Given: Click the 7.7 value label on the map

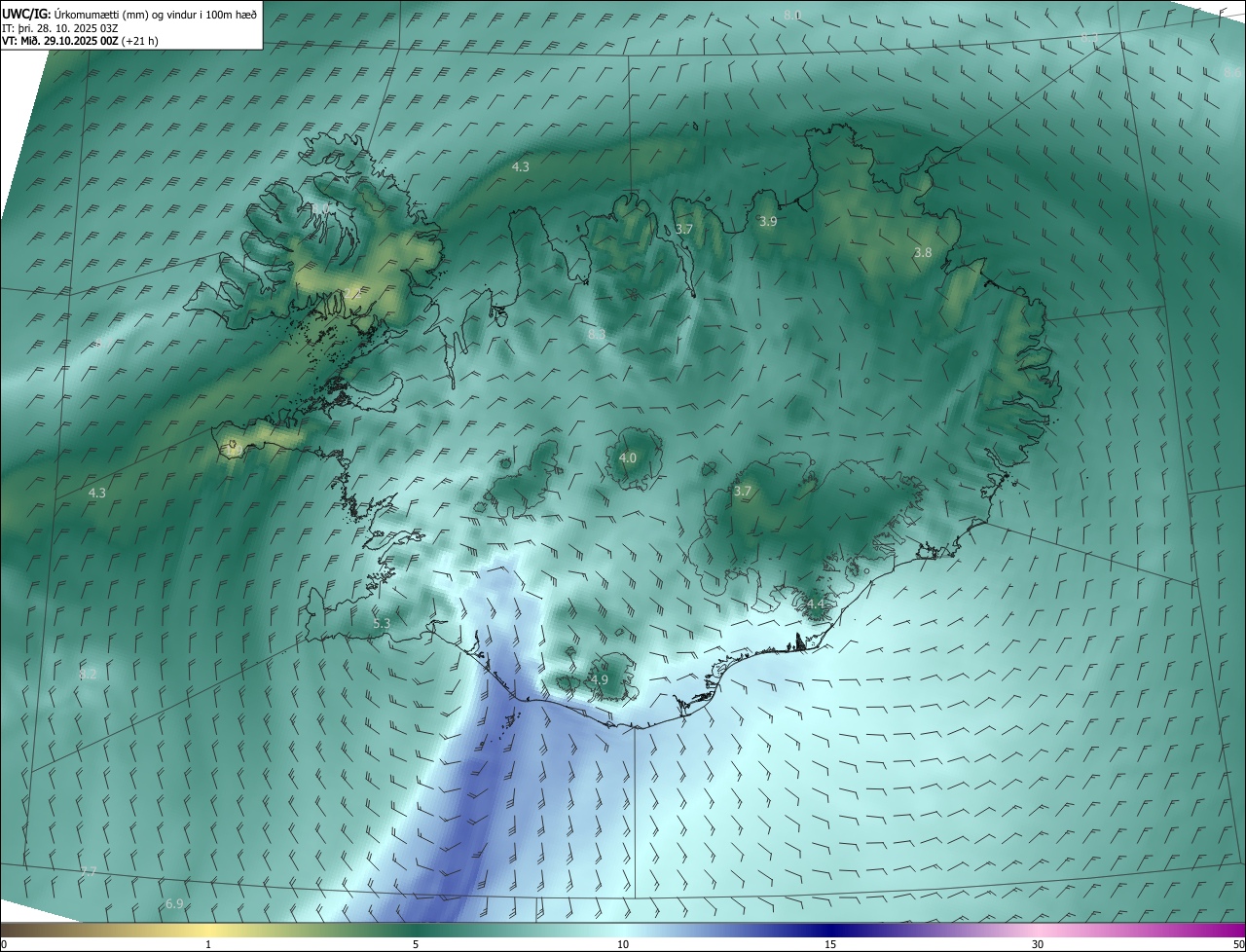Looking at the screenshot, I should pos(89,871).
